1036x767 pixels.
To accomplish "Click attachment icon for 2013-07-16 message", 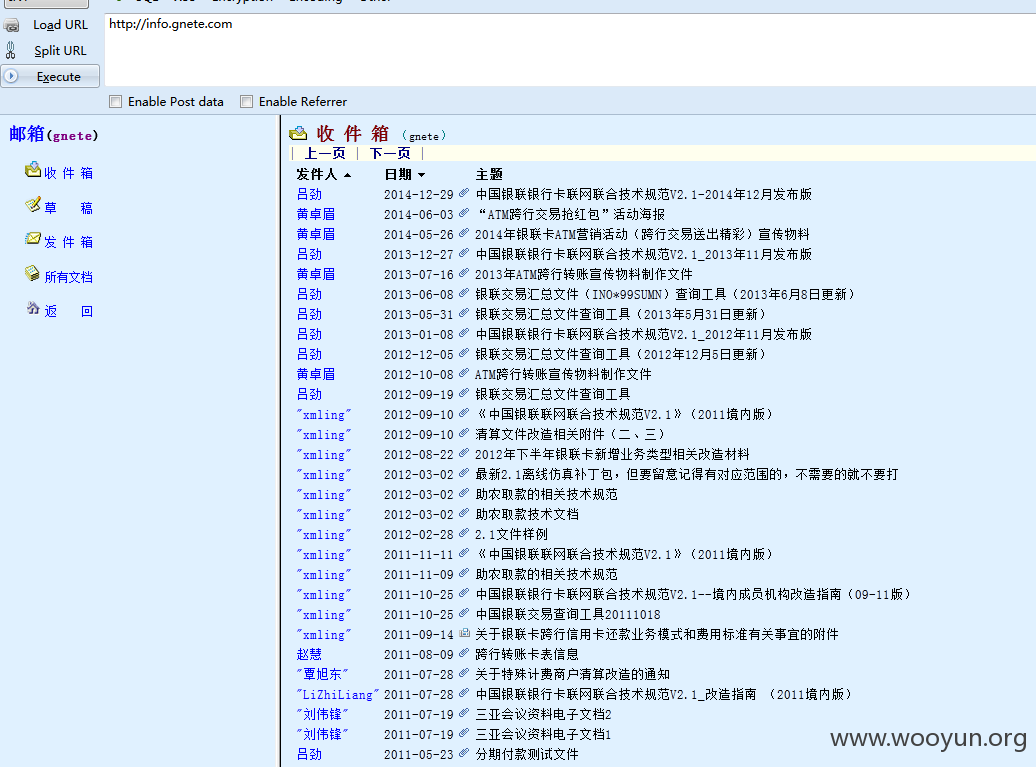I will 464,273.
